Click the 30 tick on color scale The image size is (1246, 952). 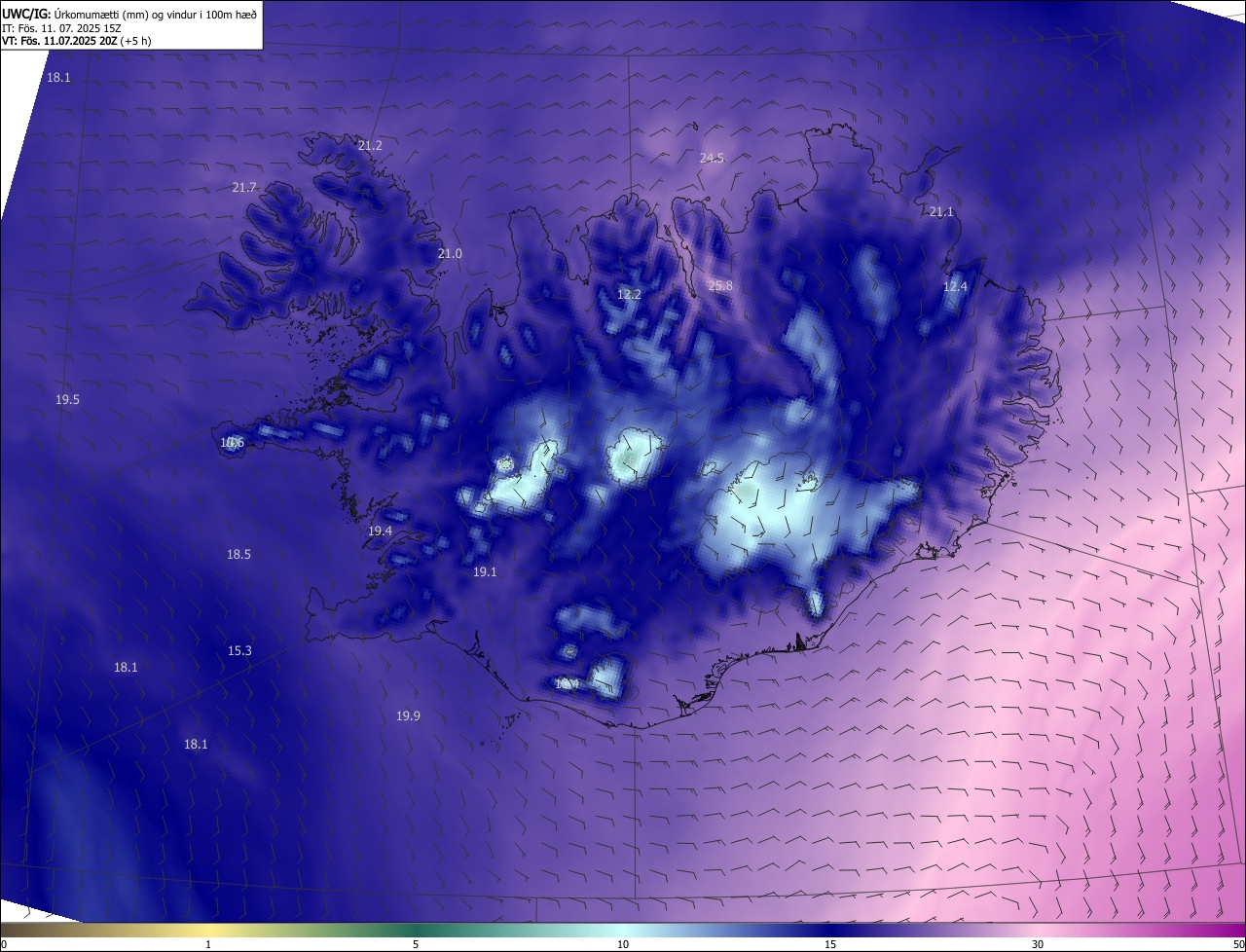pos(1038,944)
